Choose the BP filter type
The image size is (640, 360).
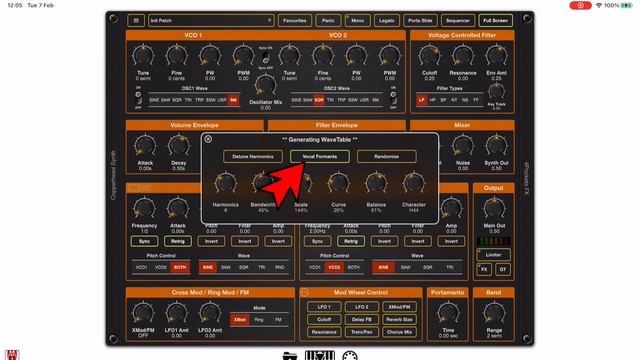click(443, 100)
